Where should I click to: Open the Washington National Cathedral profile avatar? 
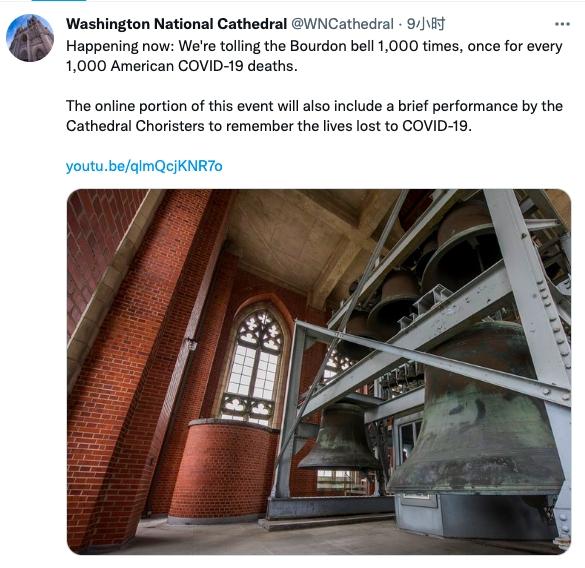[30, 38]
